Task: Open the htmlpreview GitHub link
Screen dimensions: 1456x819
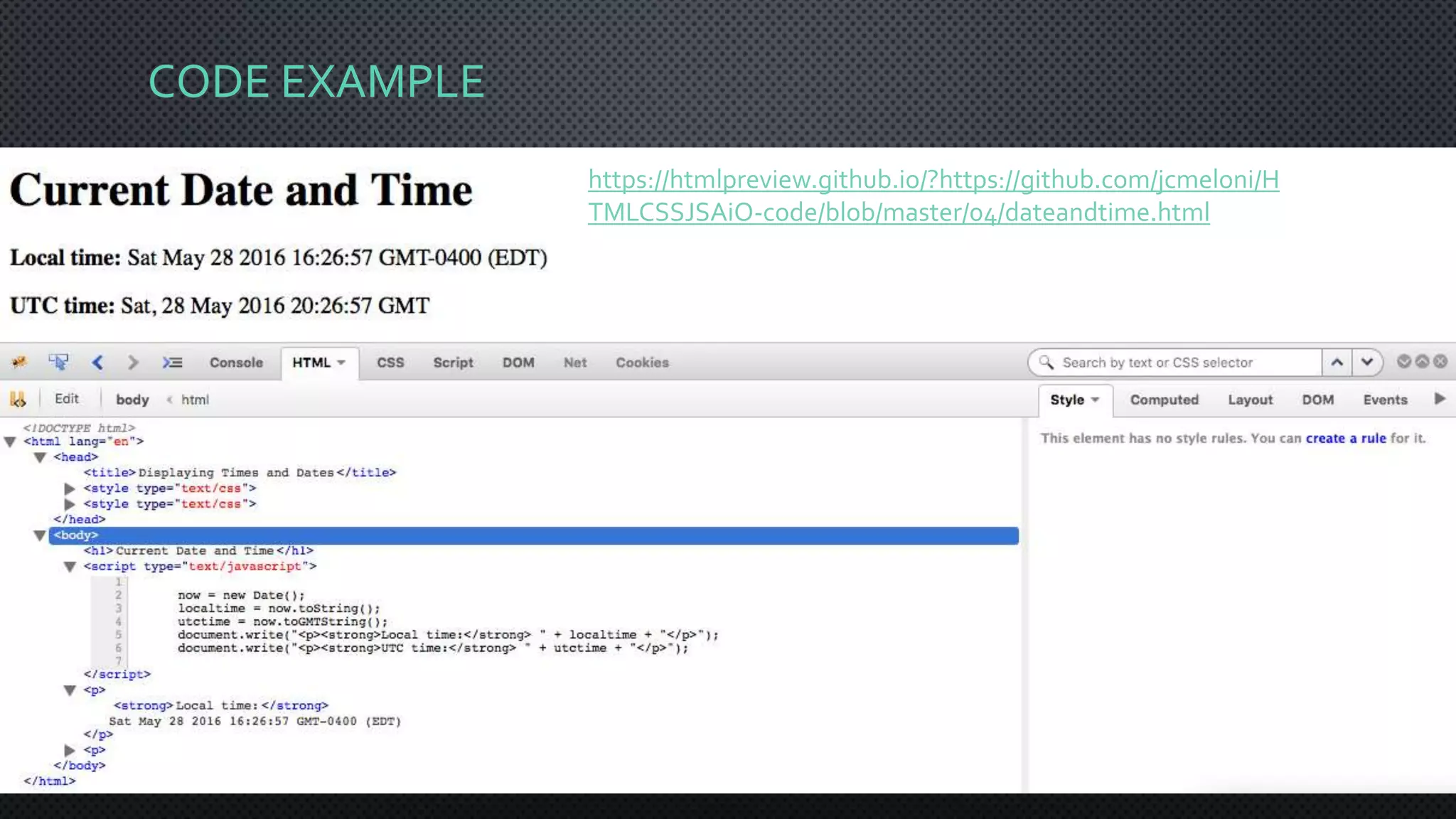Action: click(x=933, y=196)
